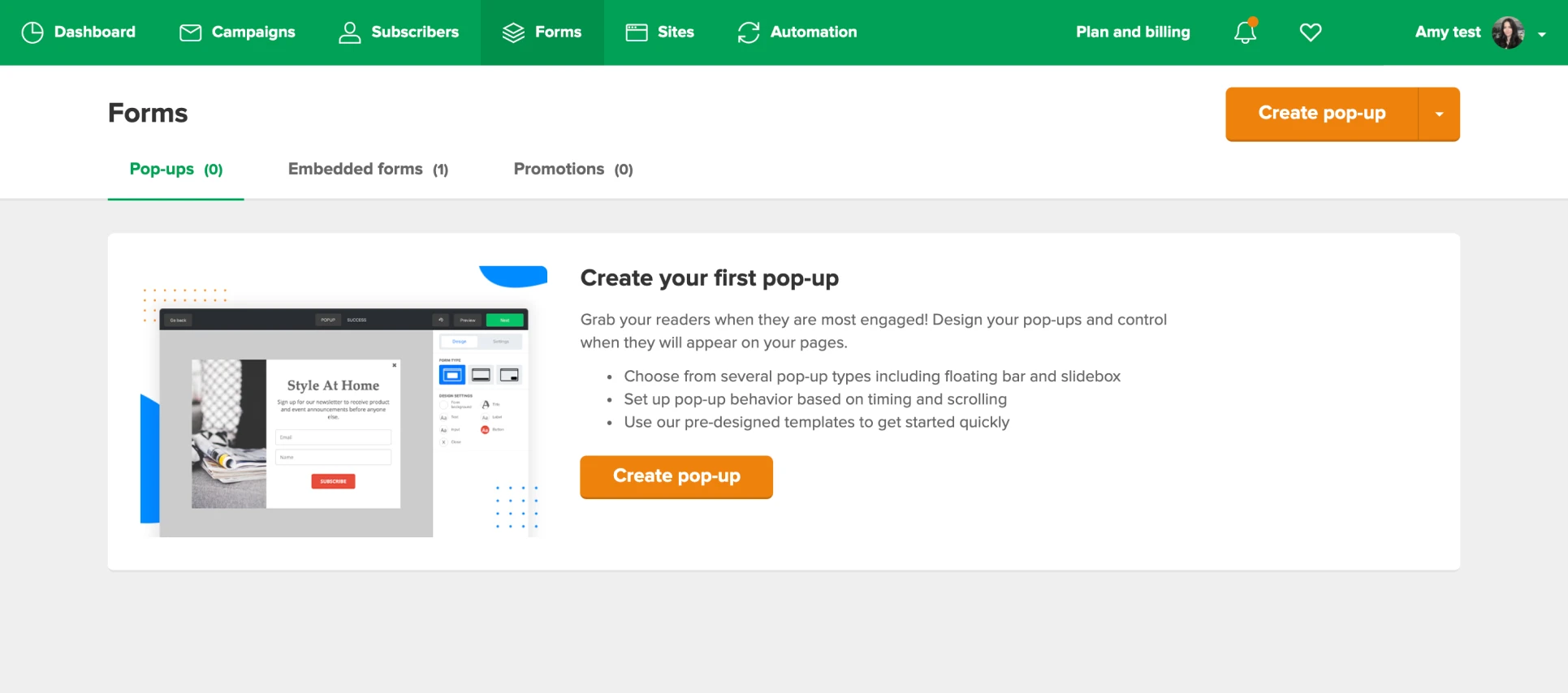Click the Campaigns envelope icon
Viewport: 1568px width, 693px height.
(x=190, y=32)
